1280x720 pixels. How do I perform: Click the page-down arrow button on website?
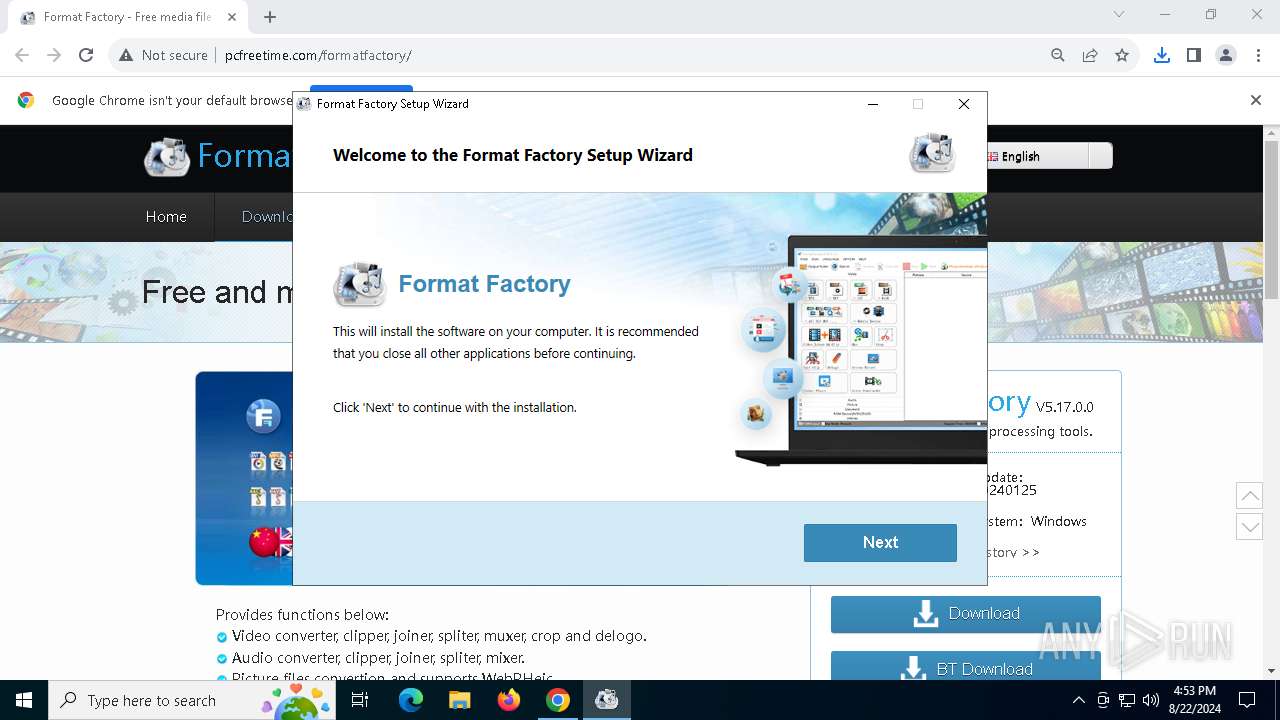click(x=1249, y=527)
